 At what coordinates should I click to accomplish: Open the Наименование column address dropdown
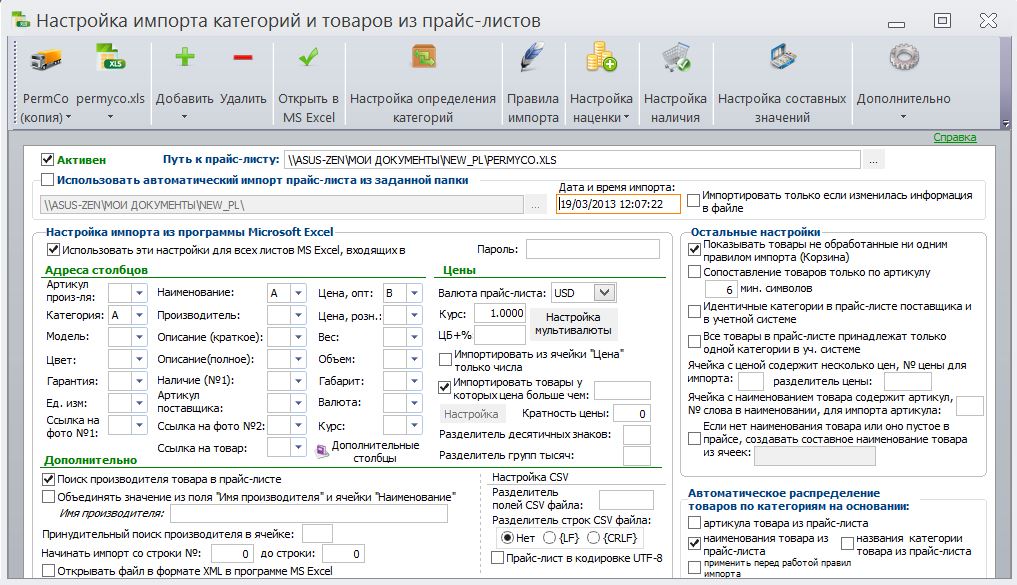click(298, 293)
